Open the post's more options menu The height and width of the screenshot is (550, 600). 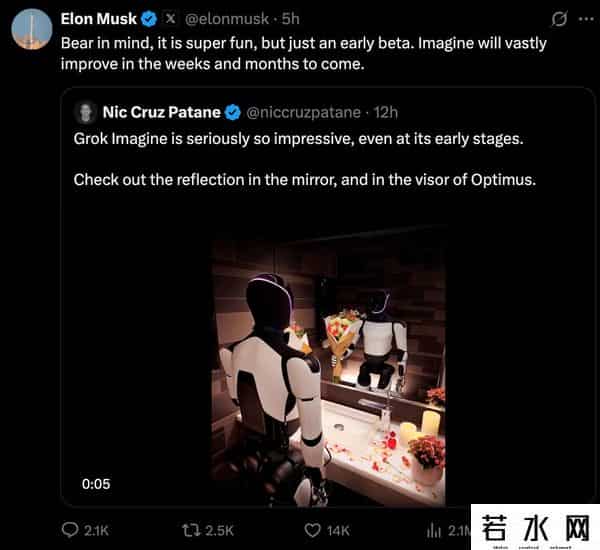(x=585, y=19)
